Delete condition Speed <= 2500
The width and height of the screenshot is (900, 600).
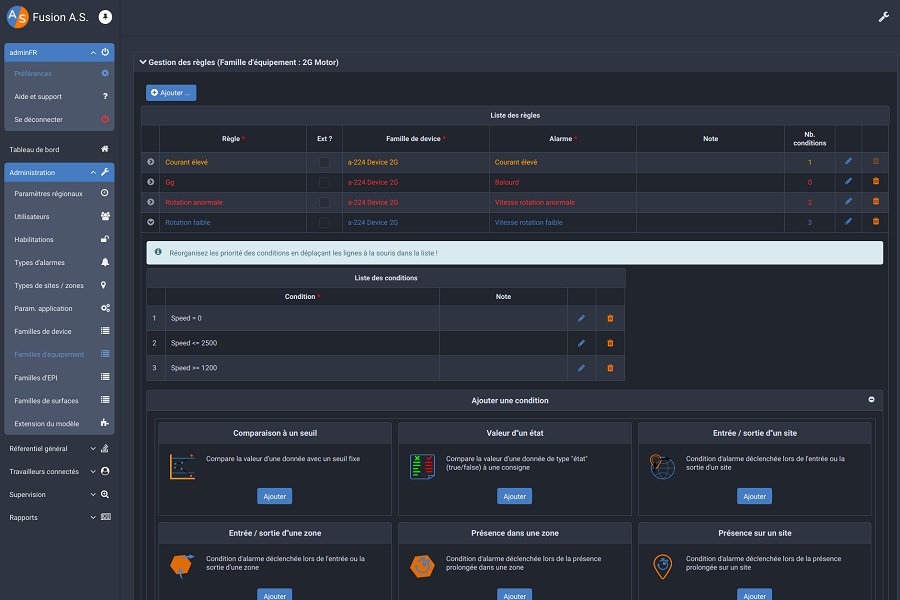pos(610,343)
